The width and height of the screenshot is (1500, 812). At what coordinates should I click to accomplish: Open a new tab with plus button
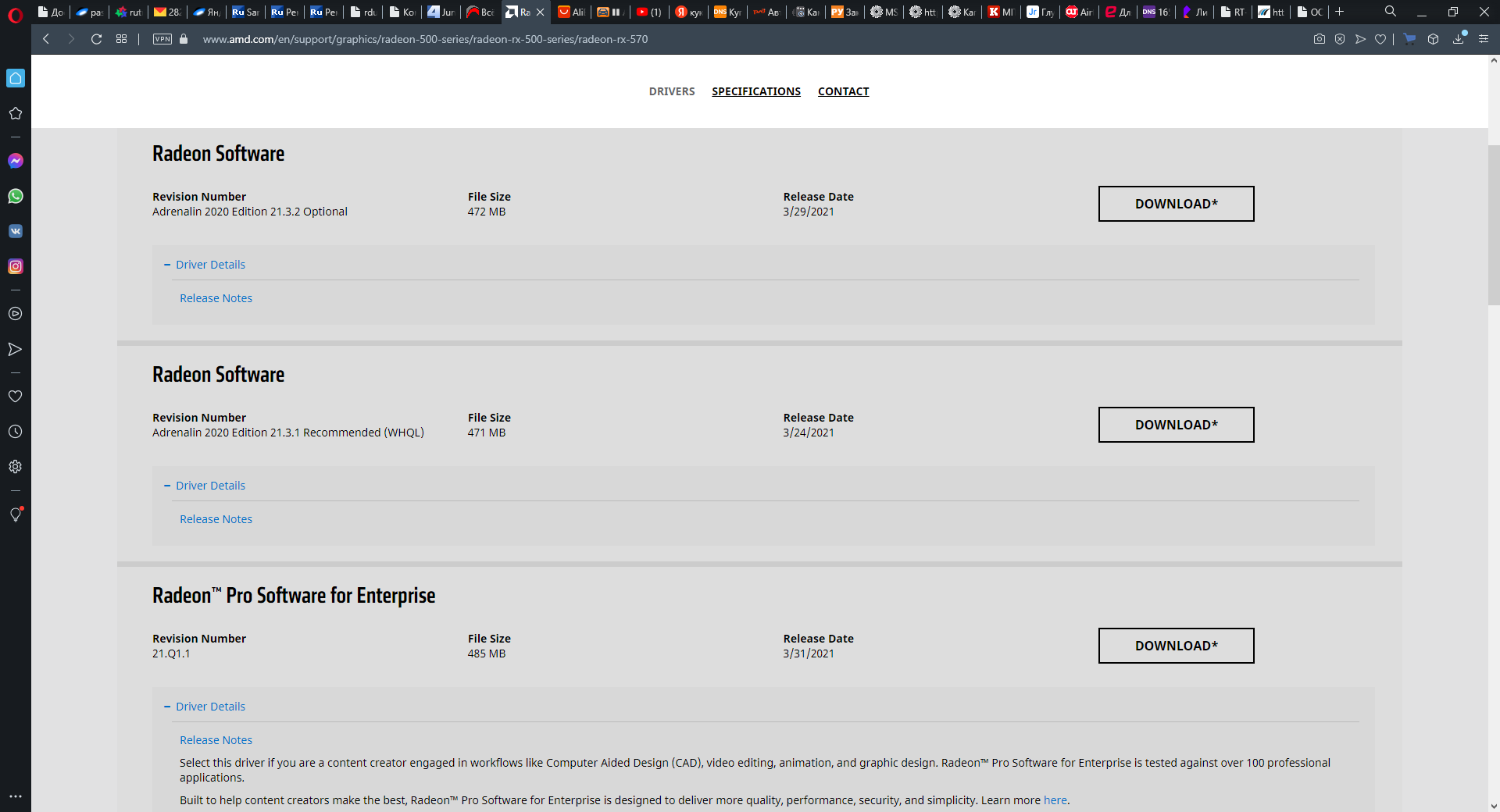(1339, 12)
